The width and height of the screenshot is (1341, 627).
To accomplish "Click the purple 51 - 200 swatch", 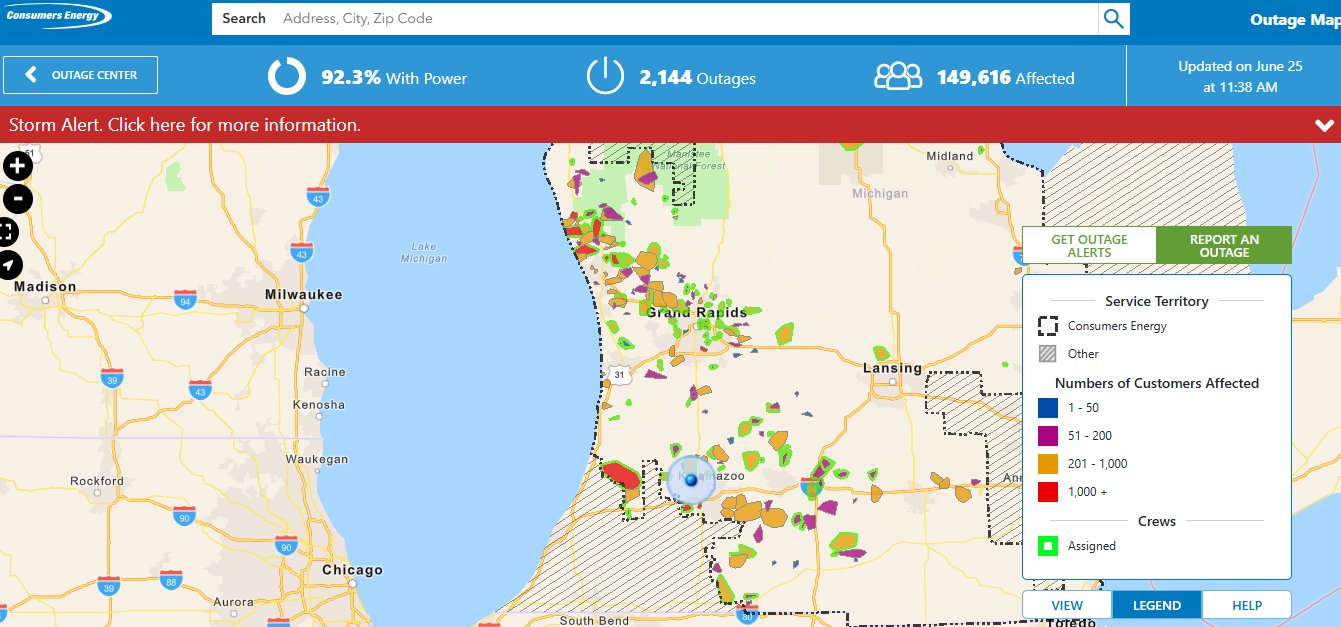I will (x=1048, y=436).
